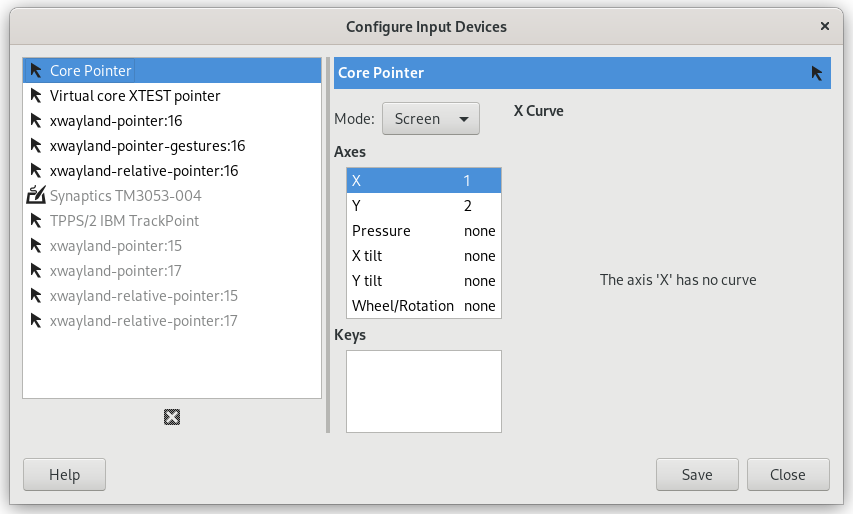Click the pointer icon beside Core Pointer row
853x514 pixels.
(36, 71)
